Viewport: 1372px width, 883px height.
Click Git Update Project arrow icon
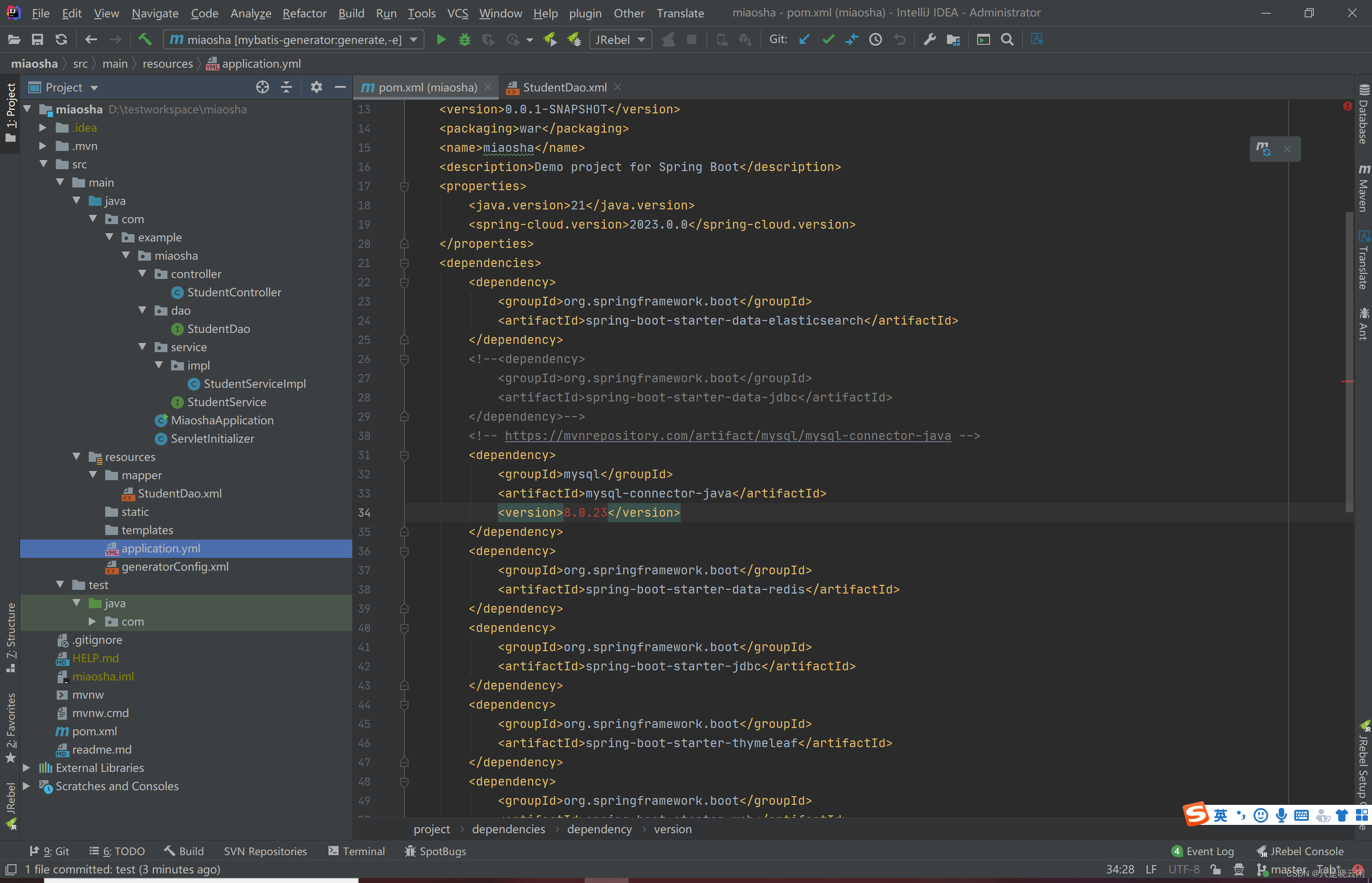[804, 40]
